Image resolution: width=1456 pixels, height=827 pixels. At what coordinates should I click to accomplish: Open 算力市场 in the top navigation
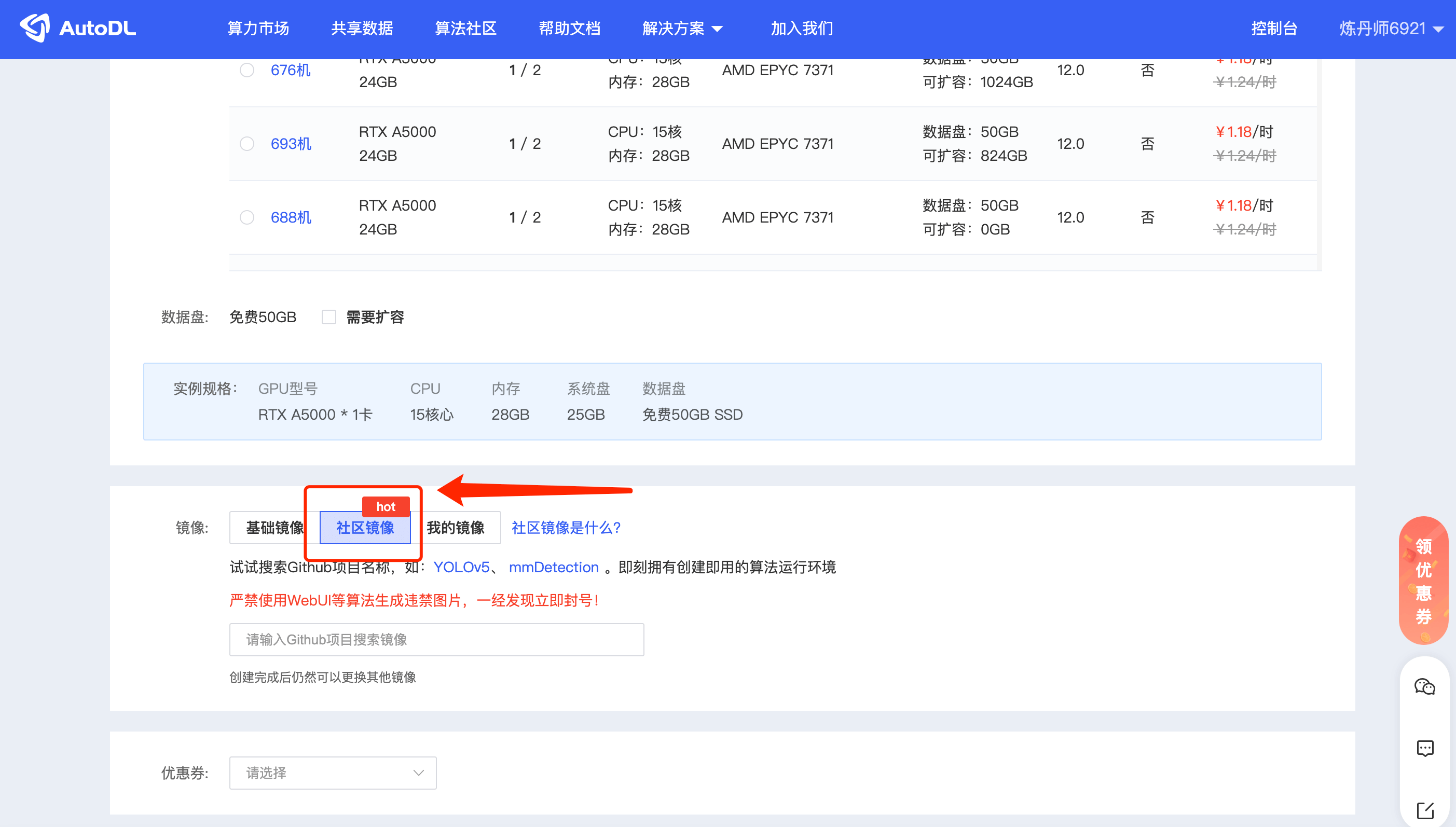258,29
